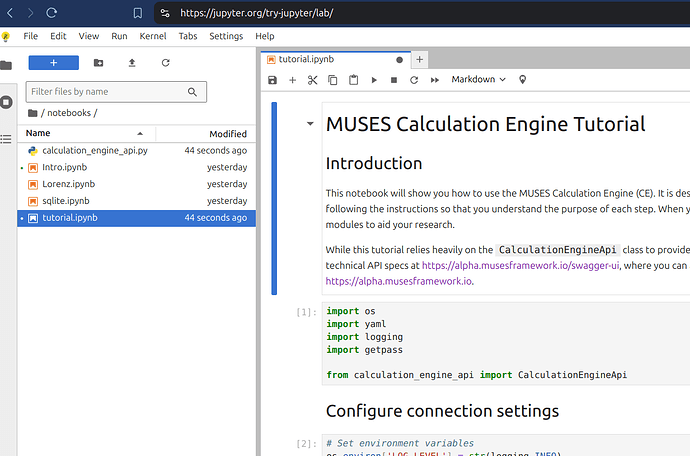The width and height of the screenshot is (690, 456).
Task: Click the first code cell with imports
Action: pyautogui.click(x=506, y=343)
